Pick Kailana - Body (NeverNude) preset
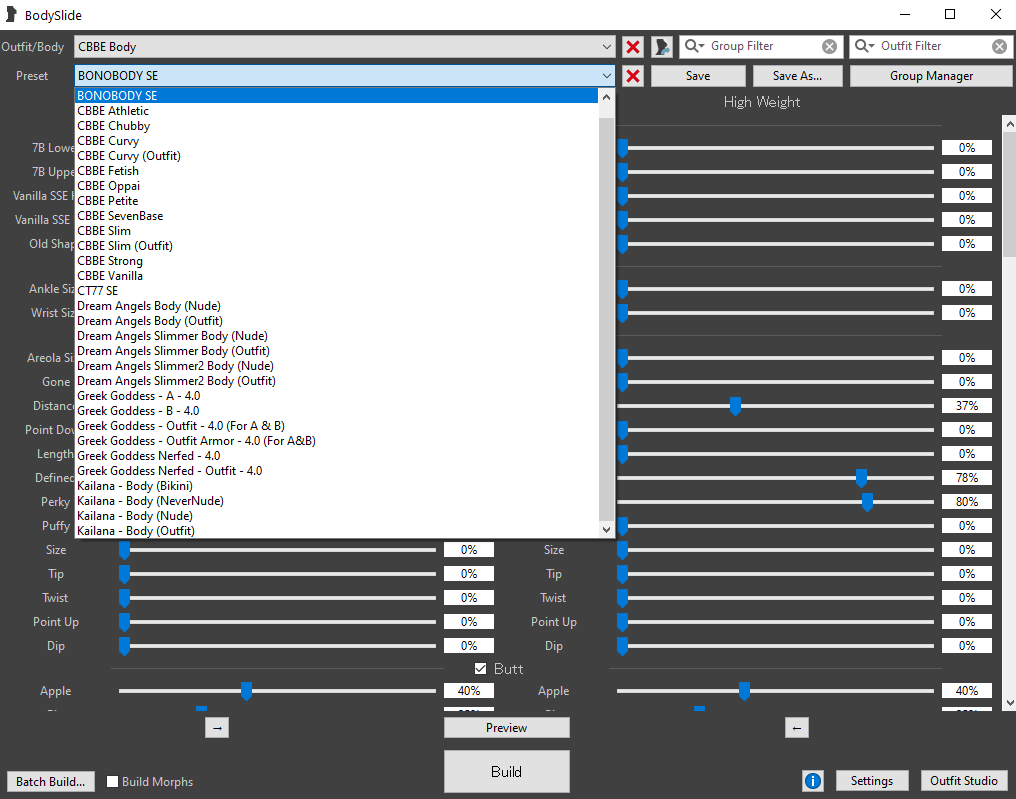Screen dimensions: 1016x799 coord(336,500)
